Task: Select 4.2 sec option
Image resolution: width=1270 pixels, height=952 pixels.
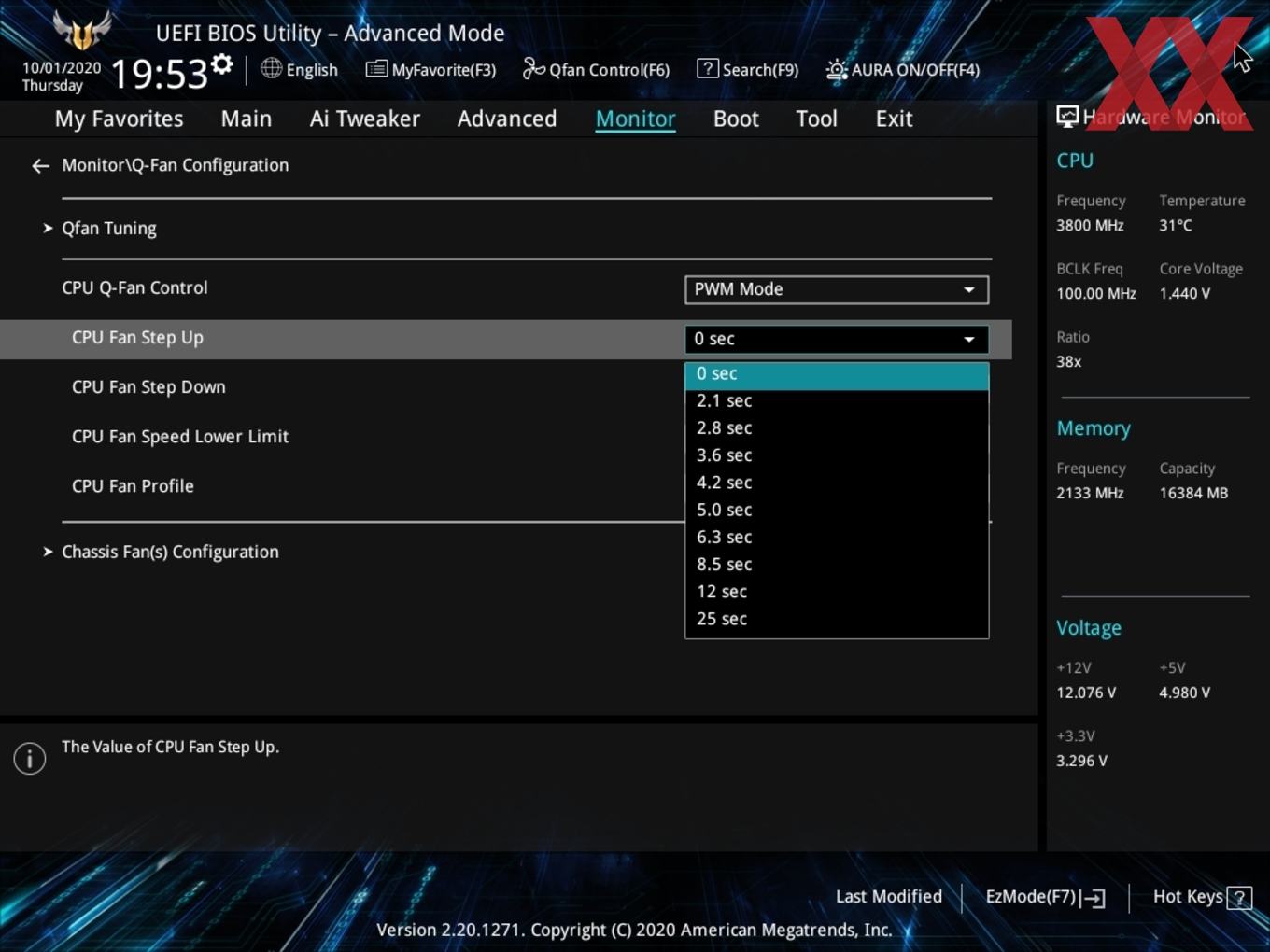Action: 837,483
